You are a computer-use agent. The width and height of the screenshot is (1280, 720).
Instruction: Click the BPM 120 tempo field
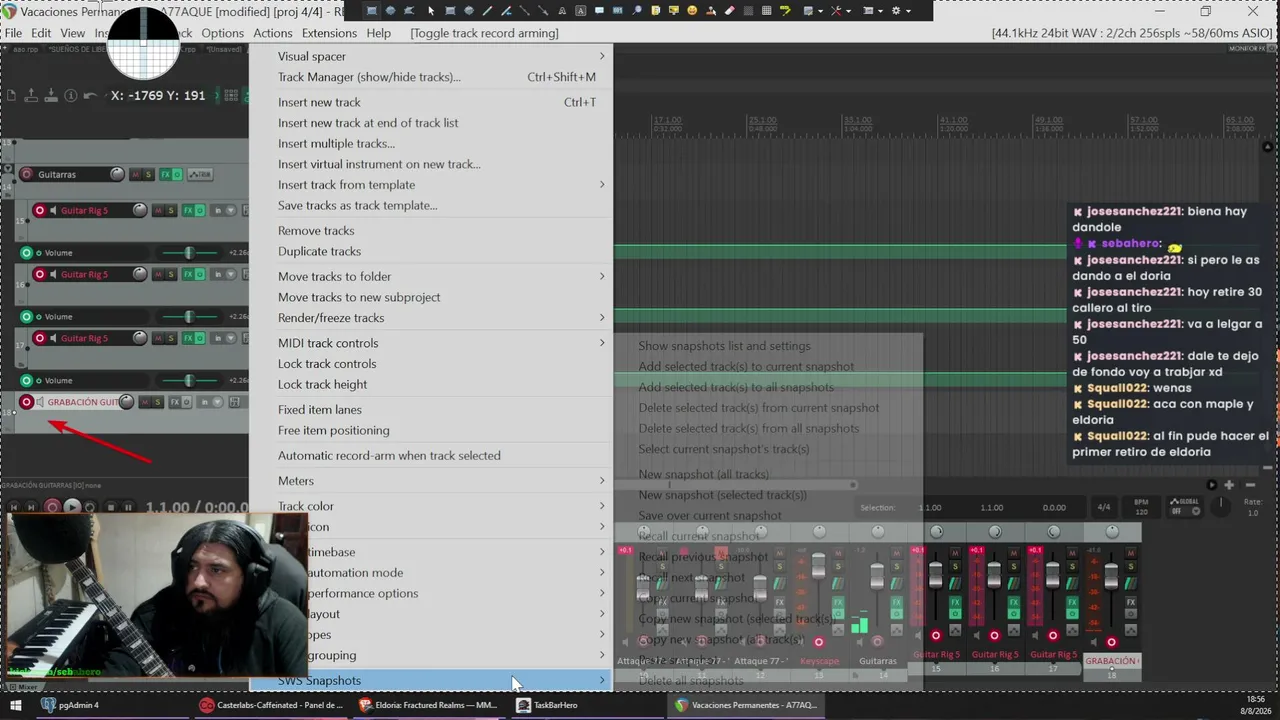[x=1141, y=505]
